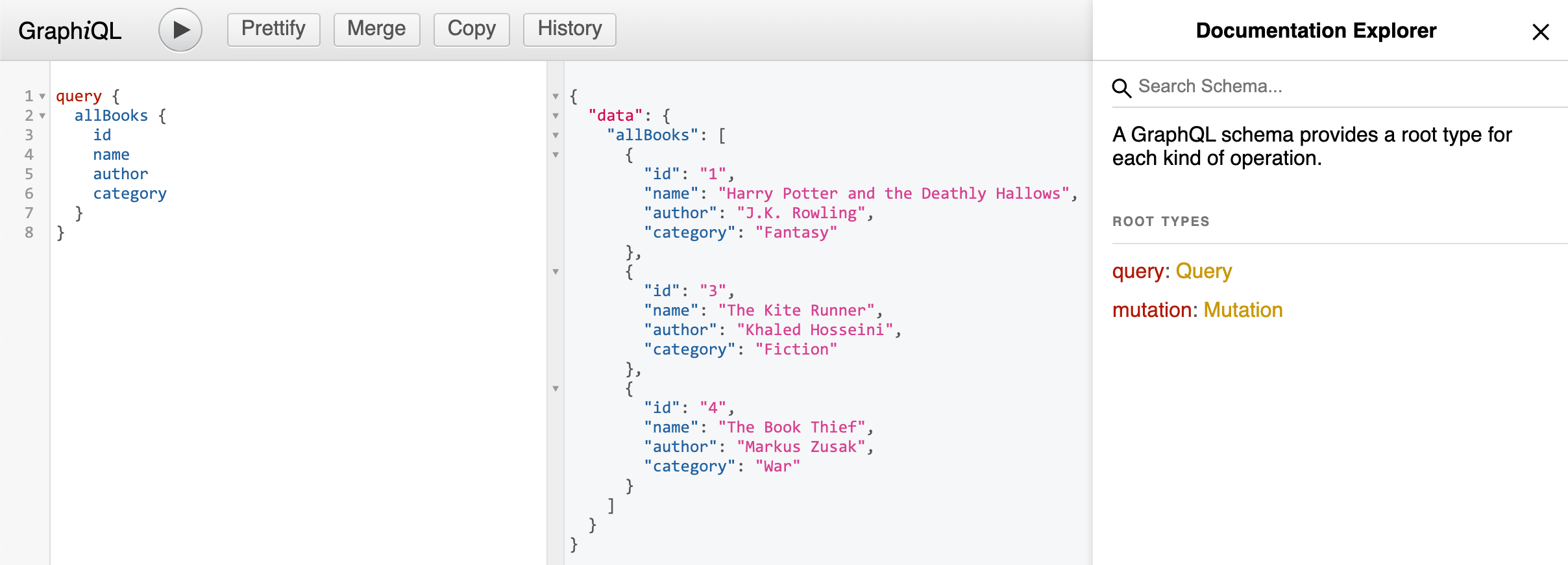Click the 'name' field in query editor
Screen dimensions: 1568x565
coord(111,155)
